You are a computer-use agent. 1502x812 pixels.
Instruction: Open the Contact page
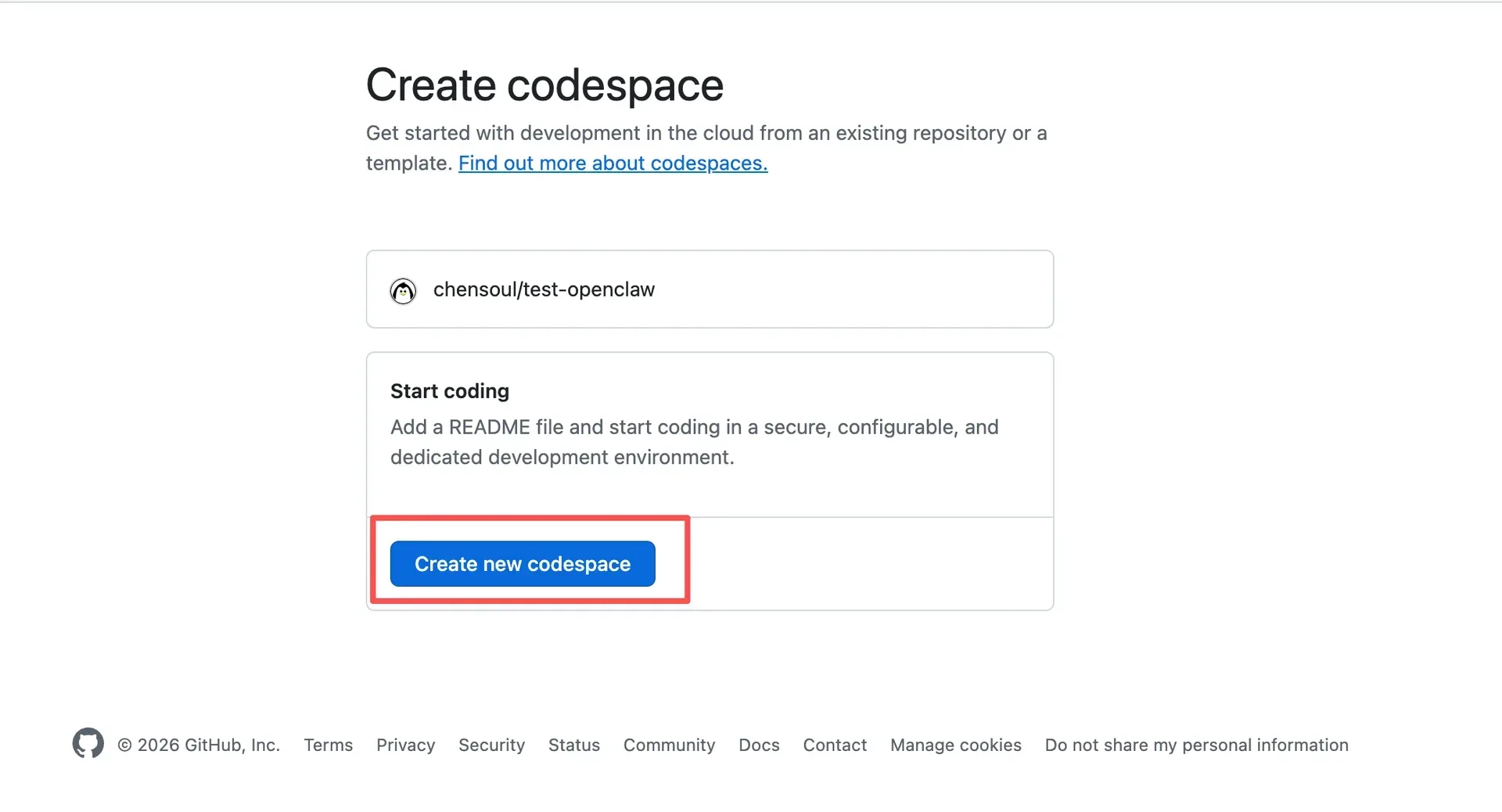(x=834, y=745)
